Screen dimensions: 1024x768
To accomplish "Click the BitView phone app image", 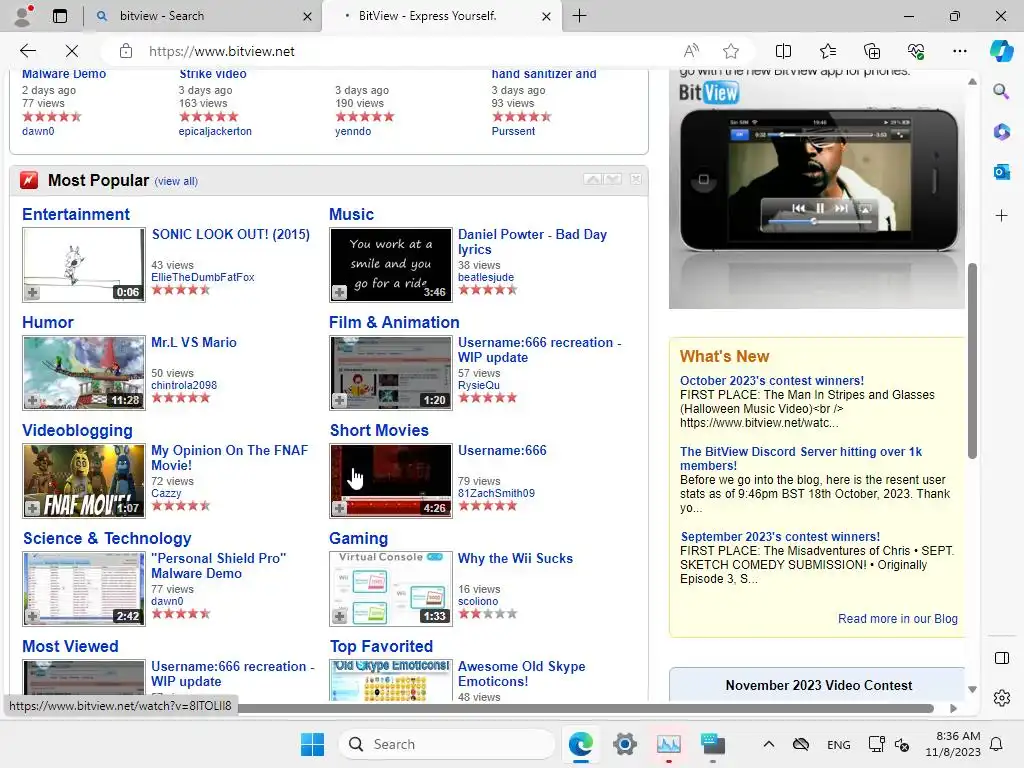I will tap(816, 189).
